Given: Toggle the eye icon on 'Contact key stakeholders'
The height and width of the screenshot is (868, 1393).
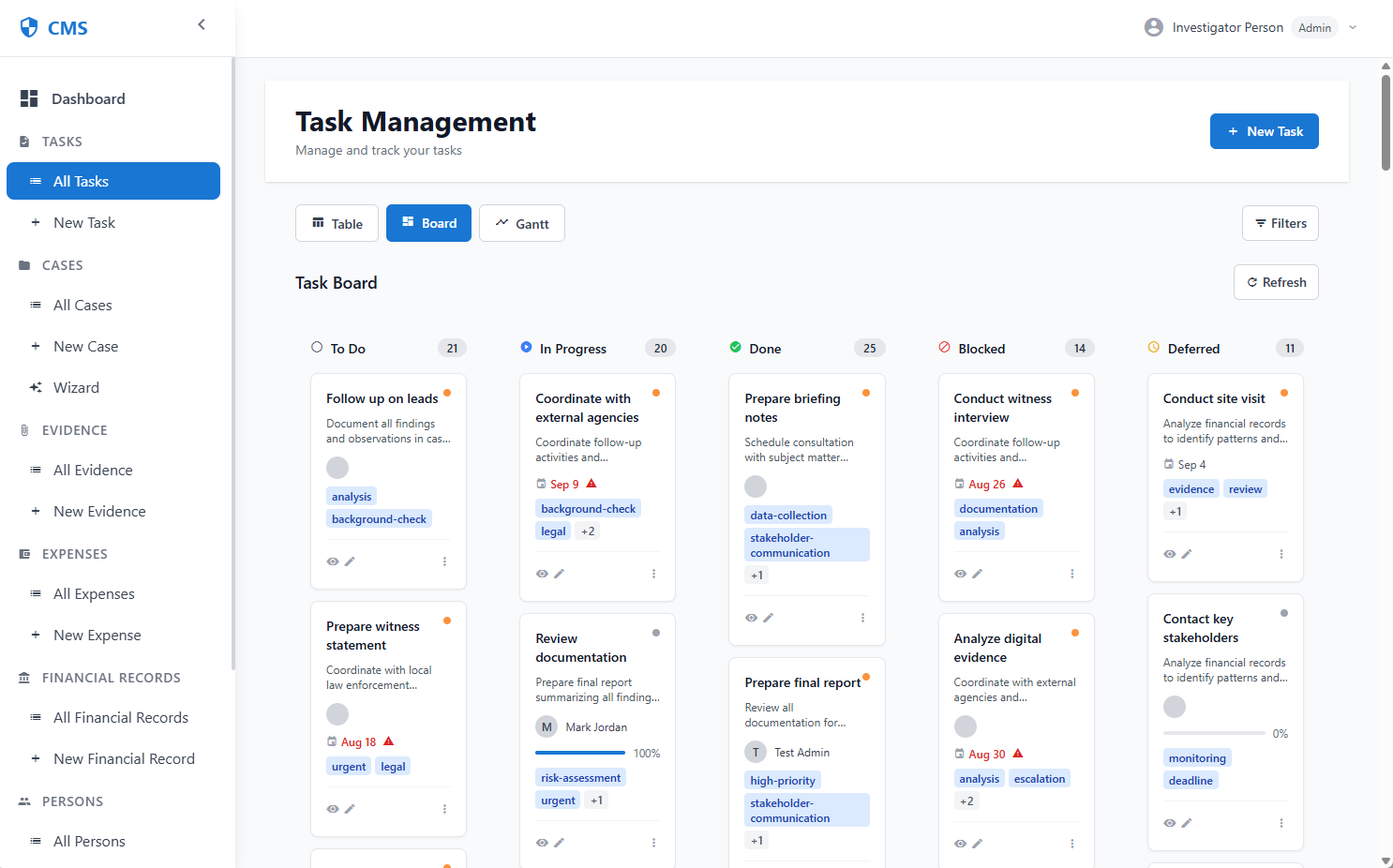Looking at the screenshot, I should click(x=1169, y=822).
